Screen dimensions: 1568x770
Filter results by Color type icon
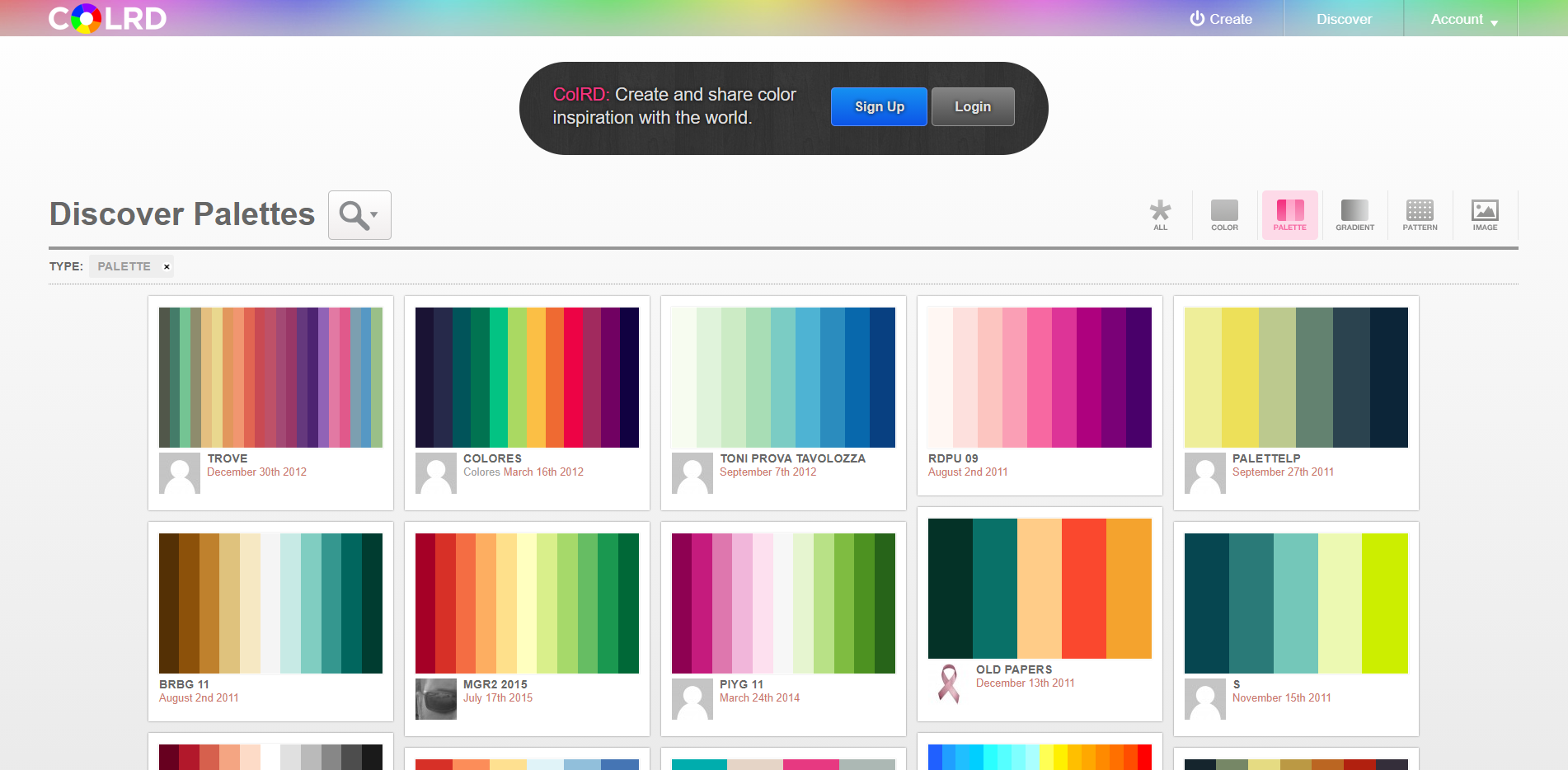[x=1224, y=215]
